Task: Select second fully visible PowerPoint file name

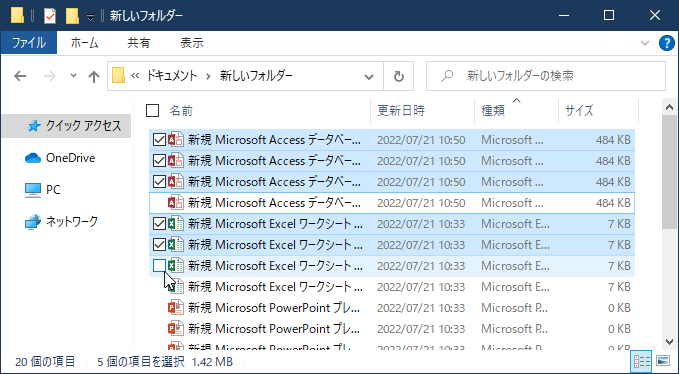Action: click(x=274, y=329)
